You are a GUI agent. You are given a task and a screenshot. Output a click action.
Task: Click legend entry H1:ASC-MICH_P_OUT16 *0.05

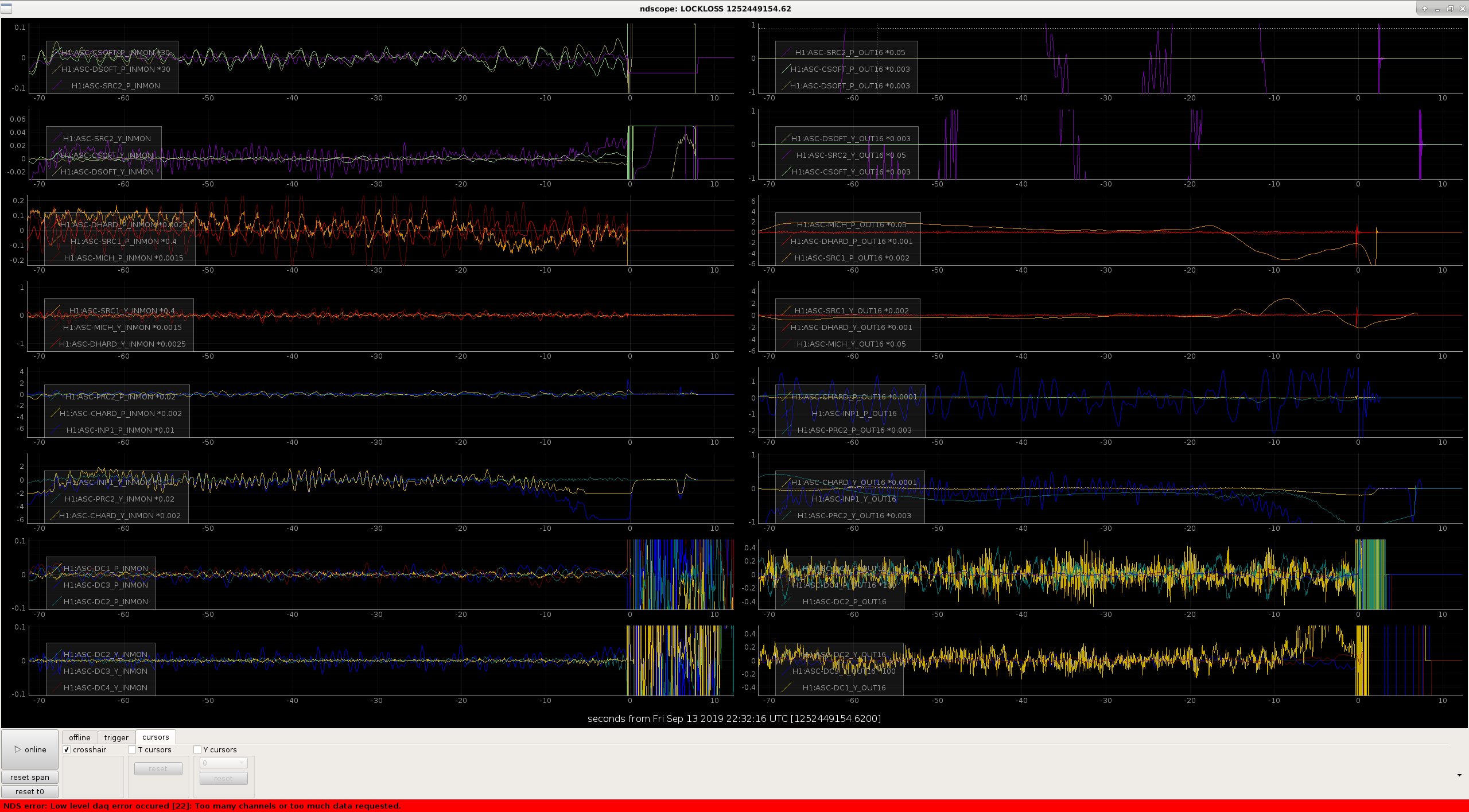tap(852, 224)
